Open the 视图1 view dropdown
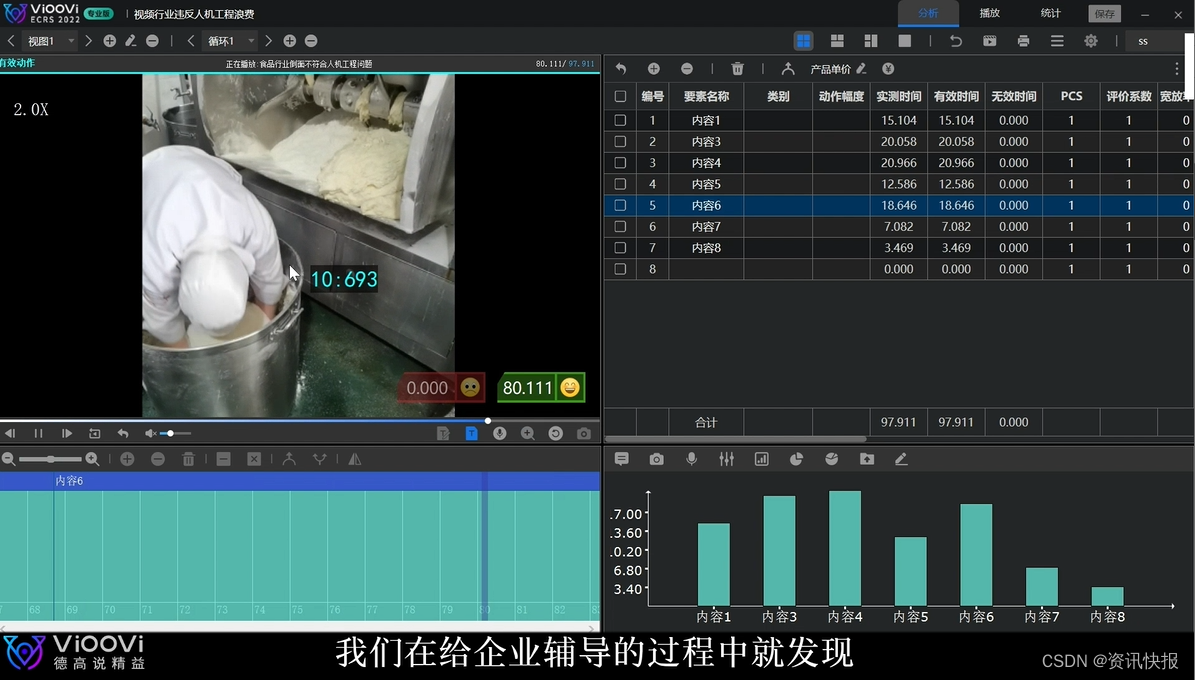 tap(50, 41)
